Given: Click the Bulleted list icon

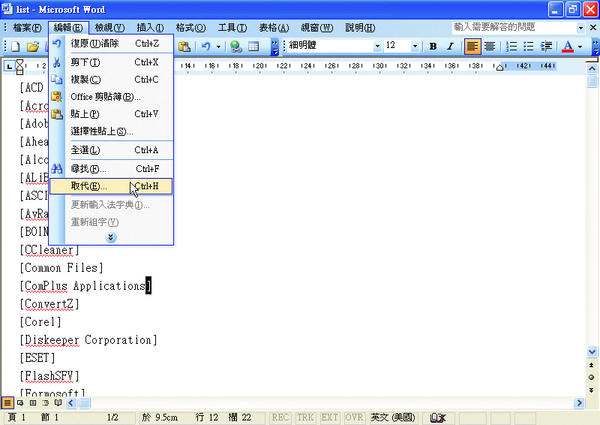Looking at the screenshot, I should click(528, 46).
